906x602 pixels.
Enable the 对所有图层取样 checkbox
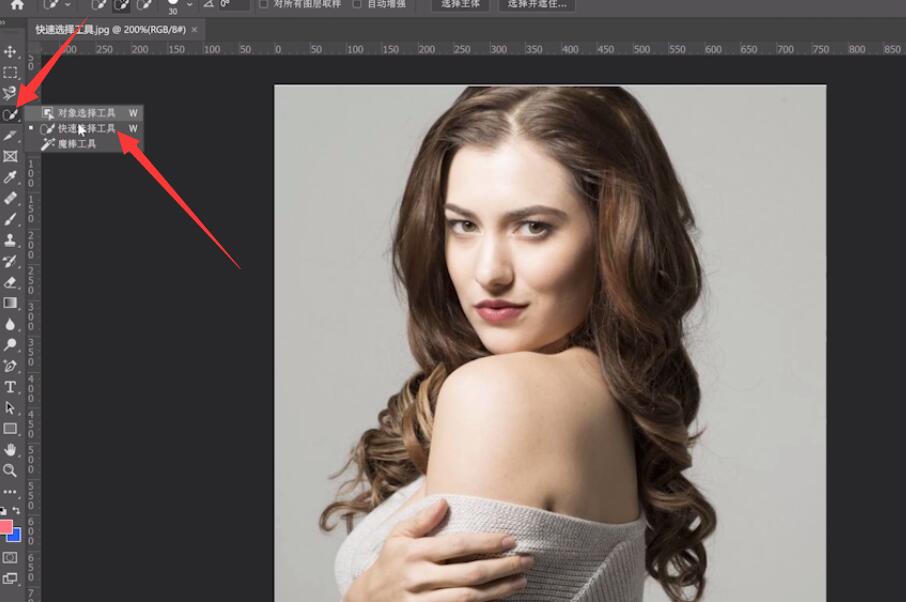click(263, 4)
